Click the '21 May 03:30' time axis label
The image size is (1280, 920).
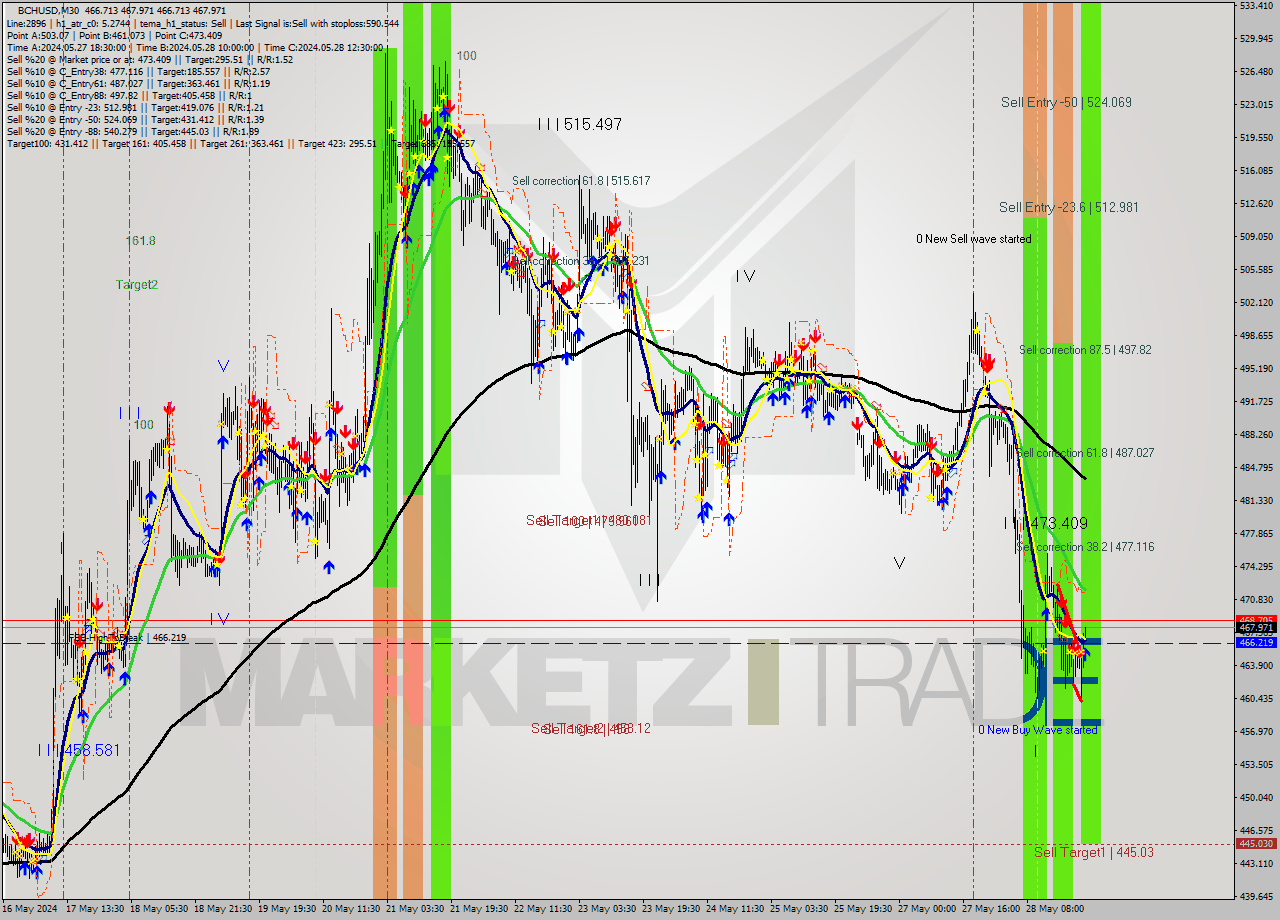(414, 909)
